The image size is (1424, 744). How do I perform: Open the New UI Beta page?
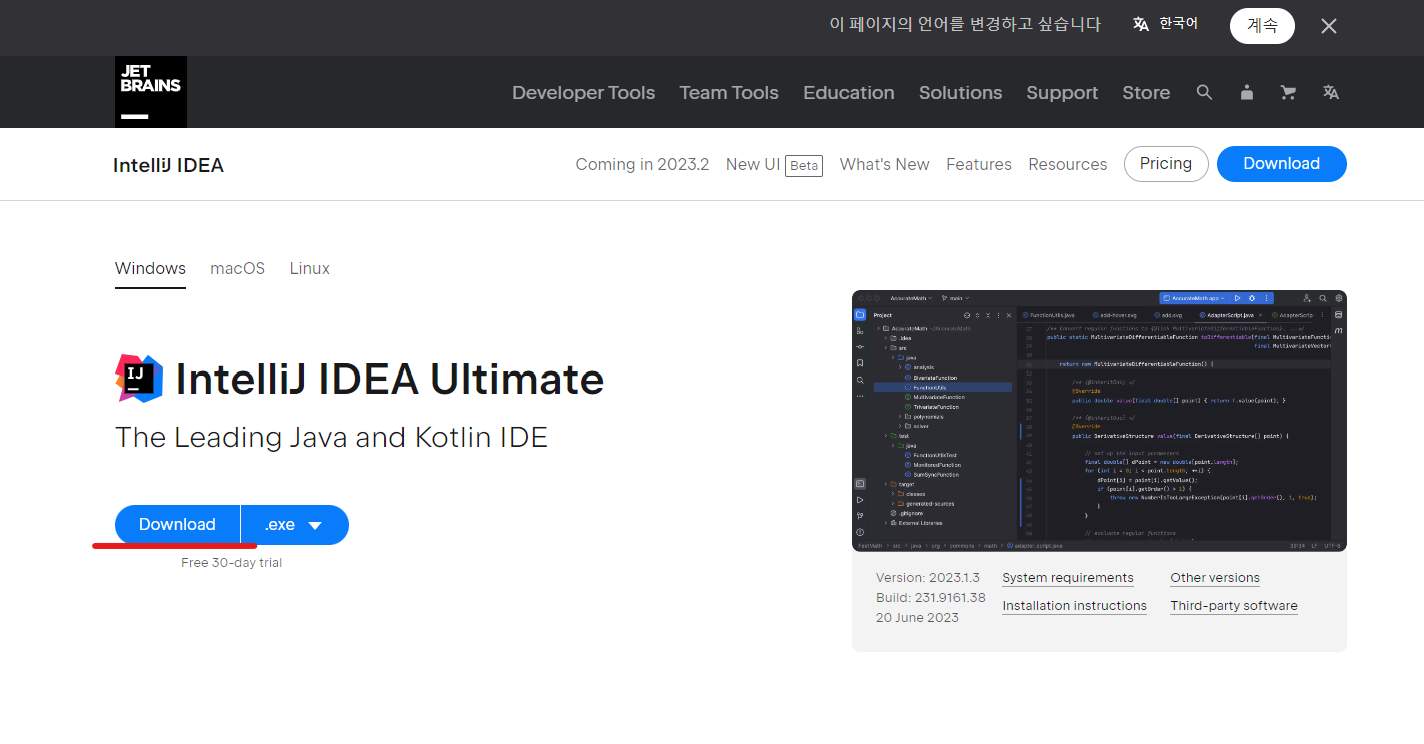point(774,164)
